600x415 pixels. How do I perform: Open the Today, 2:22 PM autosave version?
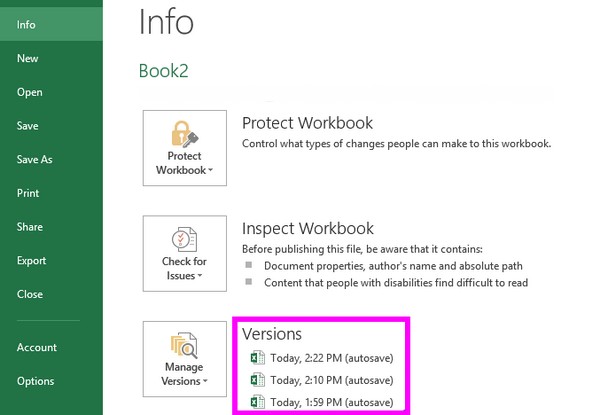(x=332, y=358)
